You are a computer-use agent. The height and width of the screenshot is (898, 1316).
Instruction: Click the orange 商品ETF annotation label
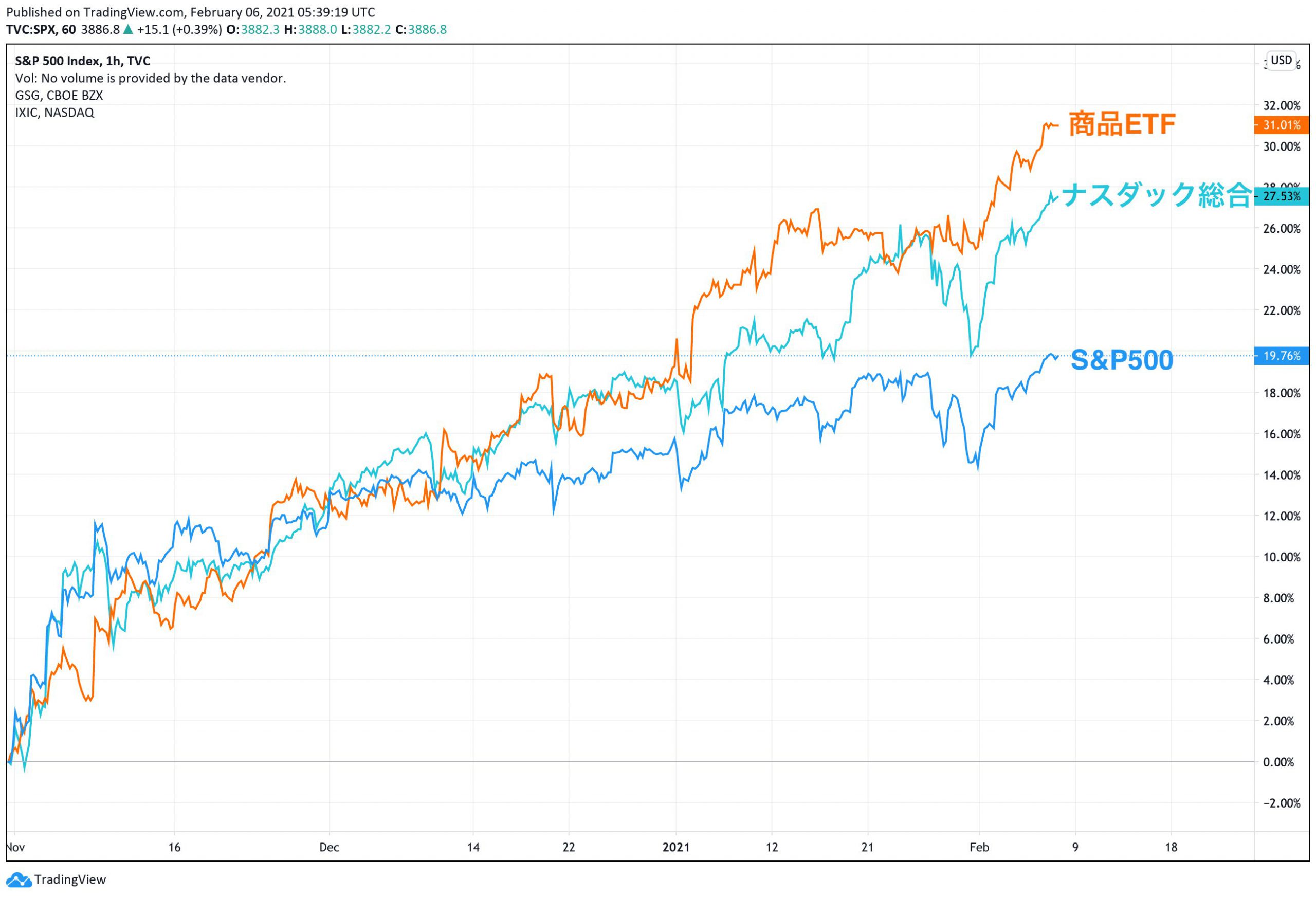1122,124
